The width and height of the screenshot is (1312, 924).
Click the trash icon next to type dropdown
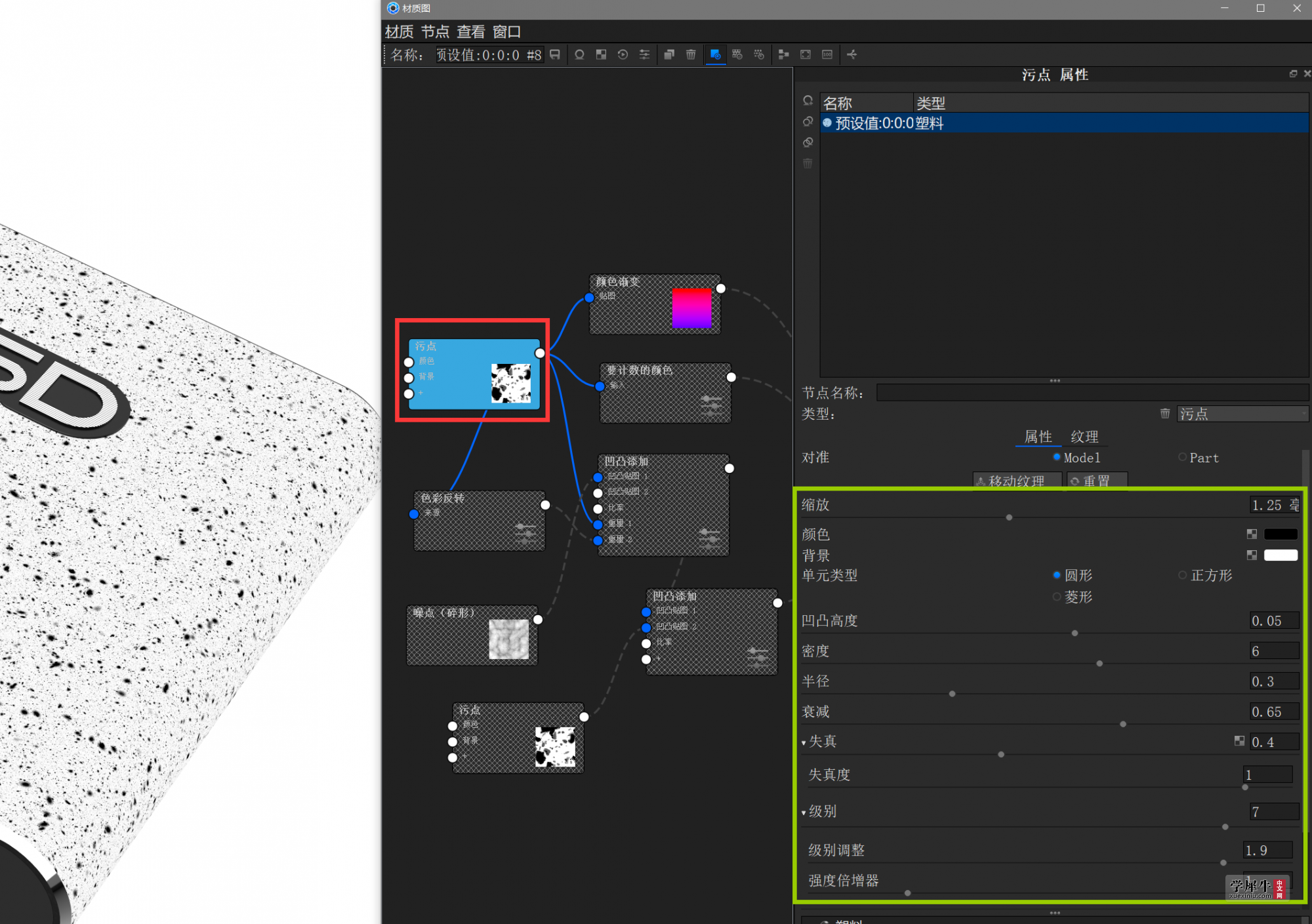coord(1165,413)
